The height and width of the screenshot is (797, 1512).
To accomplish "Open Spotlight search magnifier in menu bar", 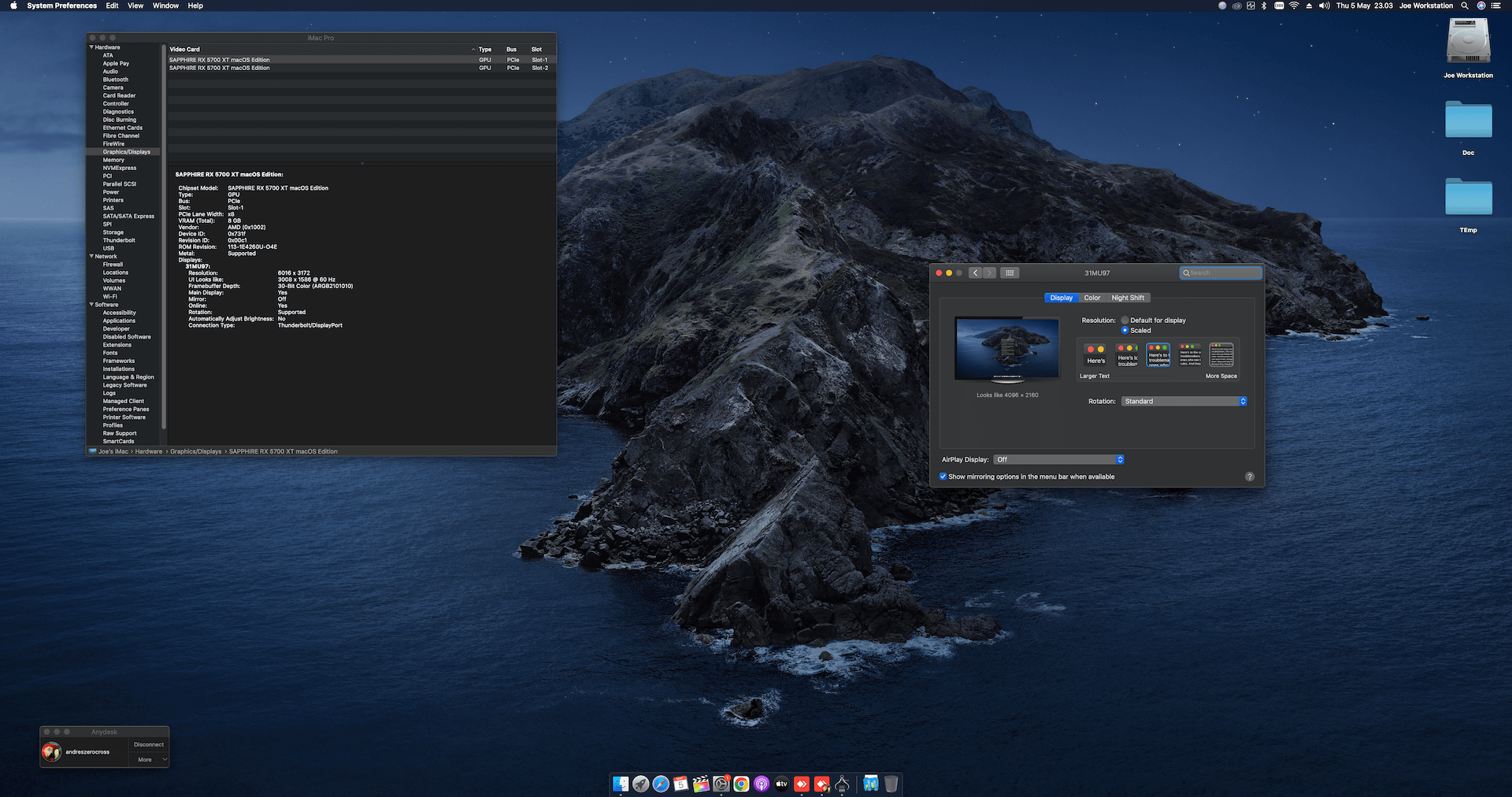I will coord(1465,6).
